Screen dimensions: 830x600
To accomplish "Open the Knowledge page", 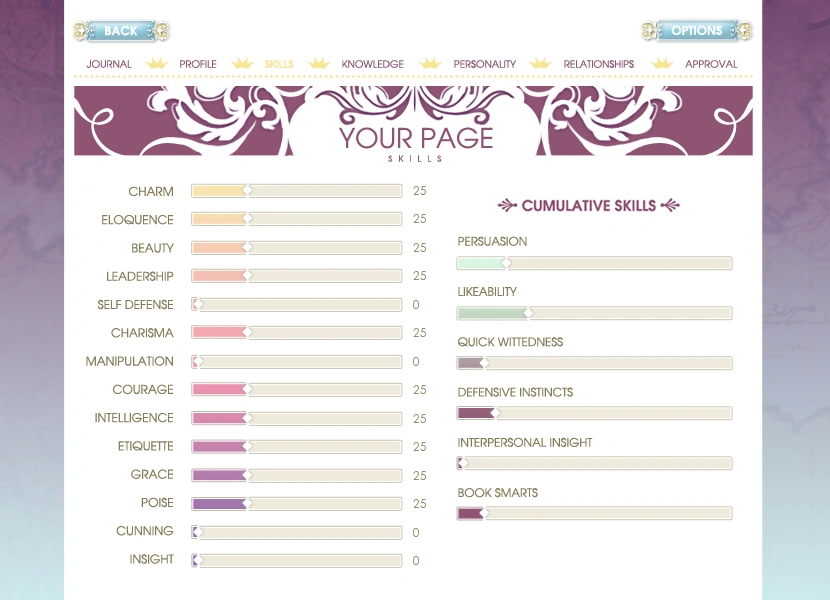I will 373,64.
